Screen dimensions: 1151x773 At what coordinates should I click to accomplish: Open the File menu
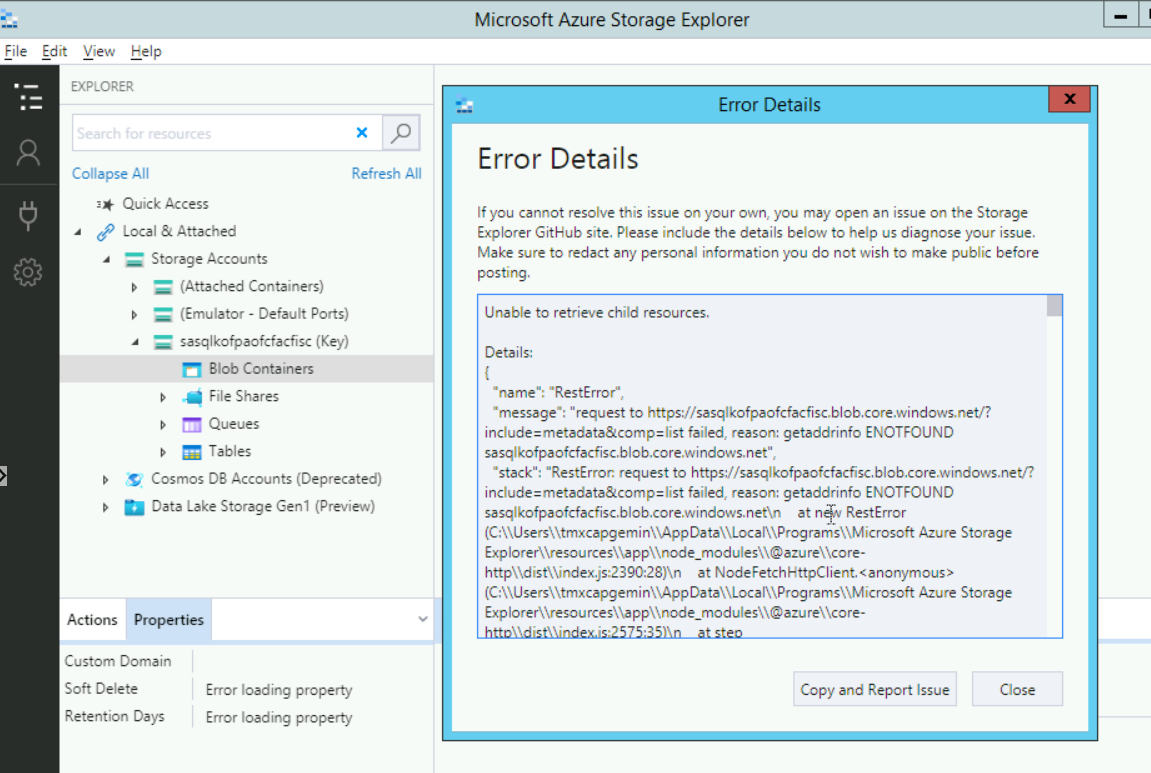coord(15,51)
